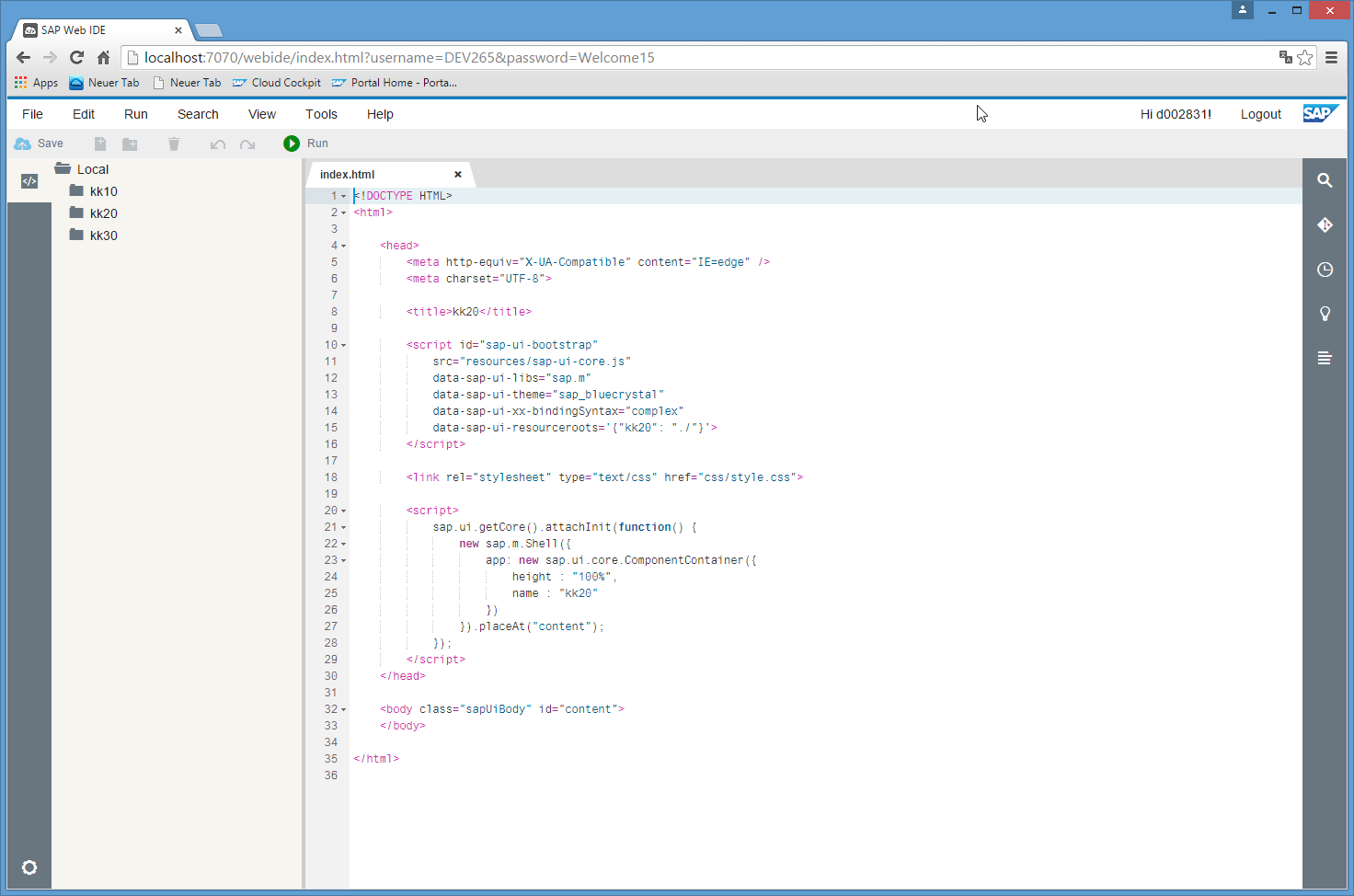Viewport: 1354px width, 896px height.
Task: Collapse the Shell block at line 22
Action: (x=344, y=544)
